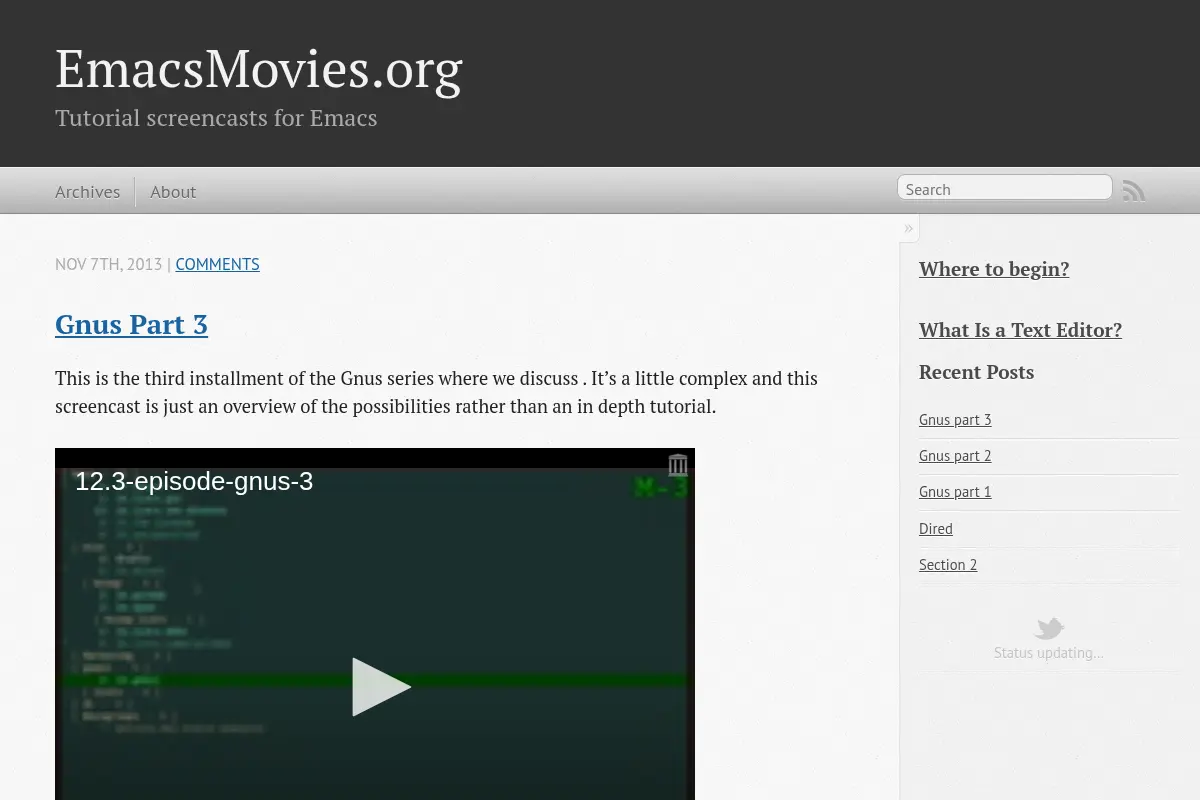Open recent post 'Gnus part 2'
Viewport: 1200px width, 800px height.
(x=955, y=456)
